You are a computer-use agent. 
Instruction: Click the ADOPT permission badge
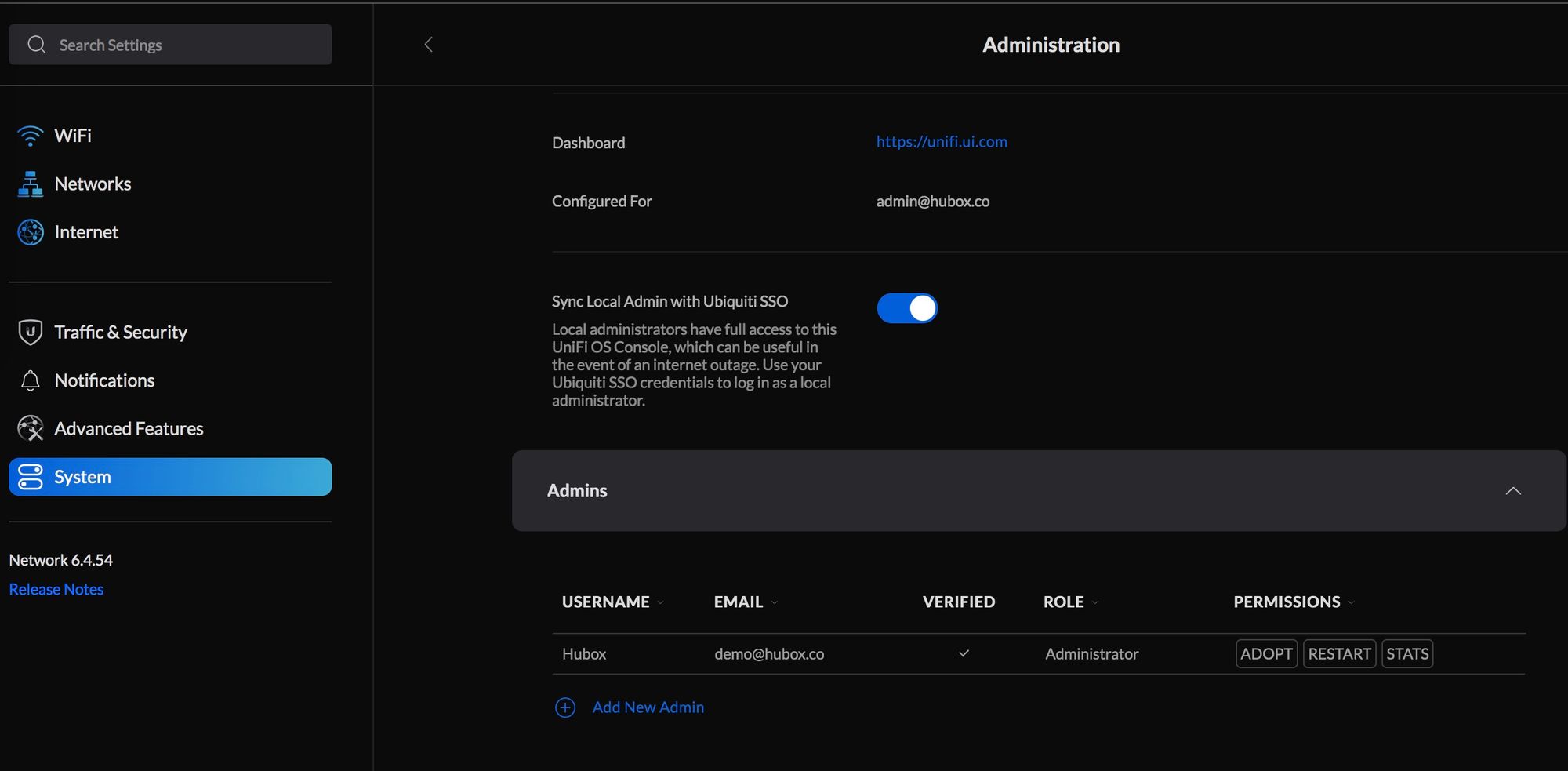tap(1266, 654)
